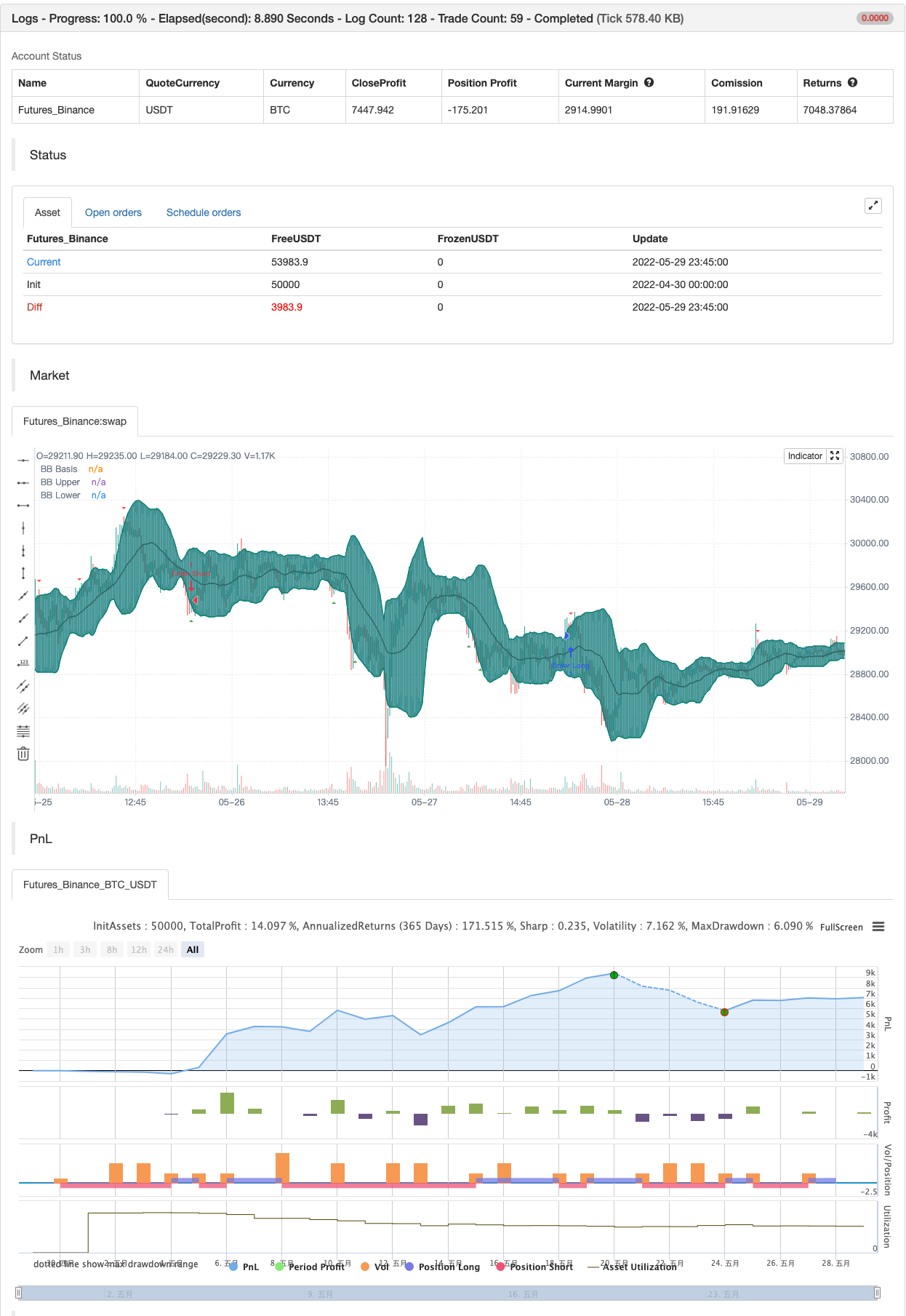The width and height of the screenshot is (906, 1316).
Task: Set PnL chart zoom to 3h
Action: 85,949
